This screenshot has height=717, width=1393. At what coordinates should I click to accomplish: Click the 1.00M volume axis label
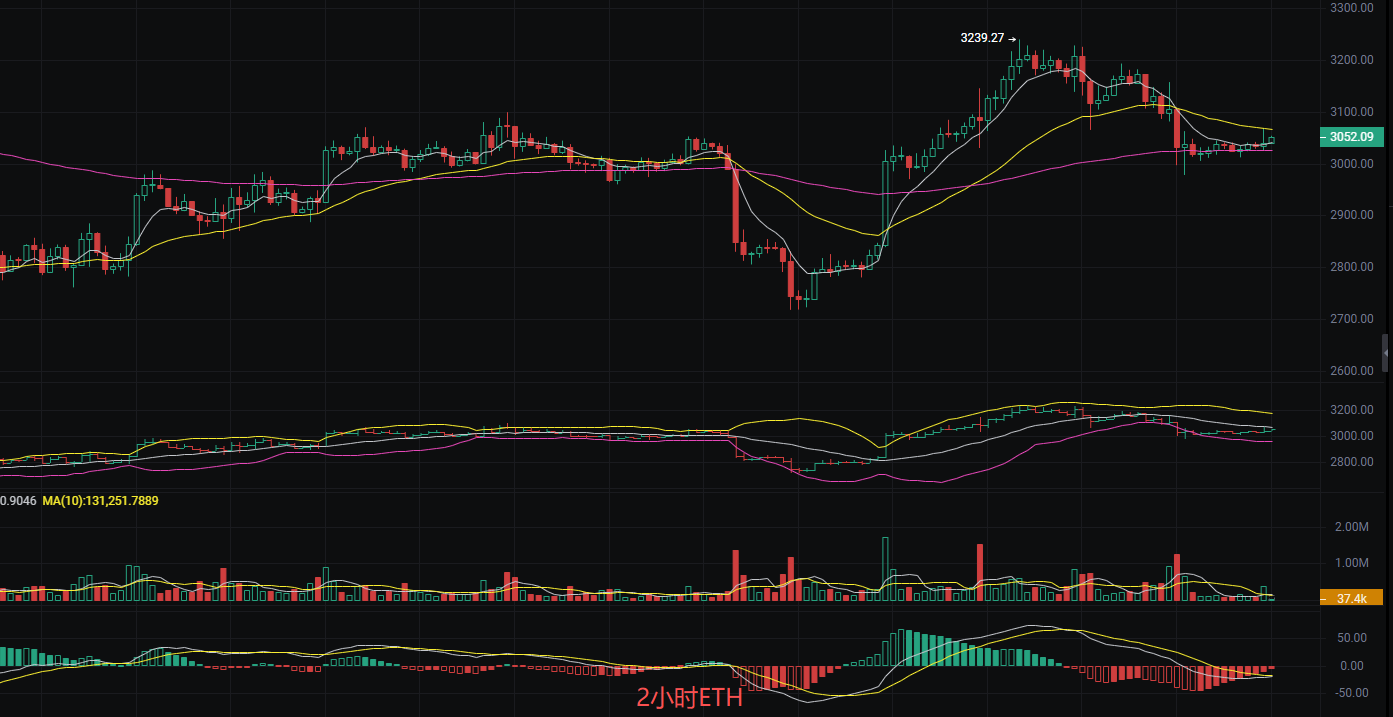1351,564
